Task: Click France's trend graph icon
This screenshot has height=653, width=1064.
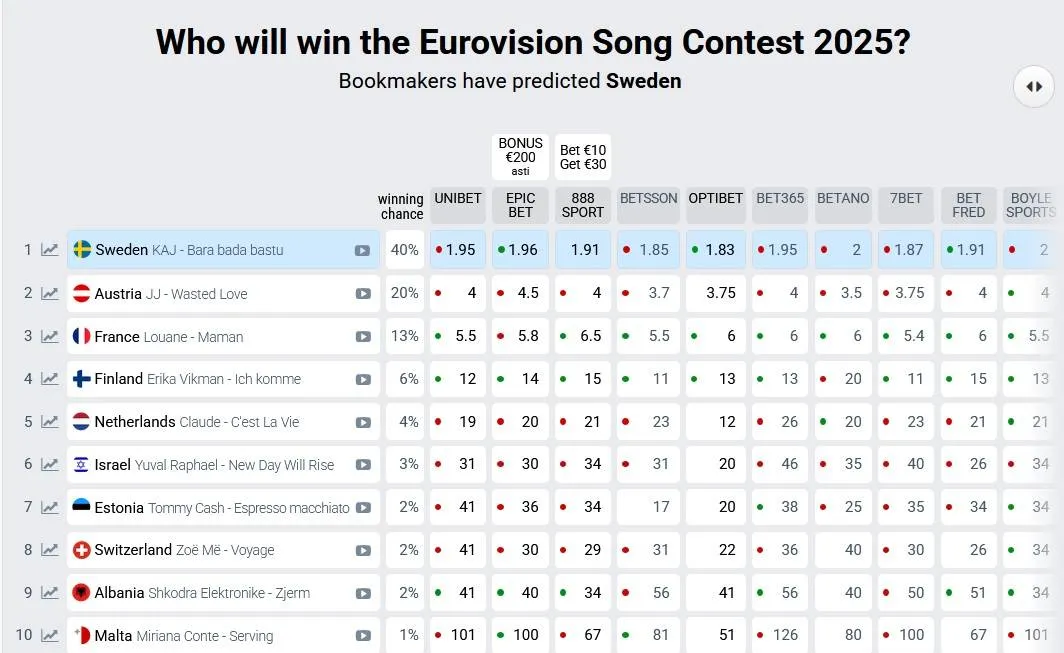Action: tap(50, 336)
